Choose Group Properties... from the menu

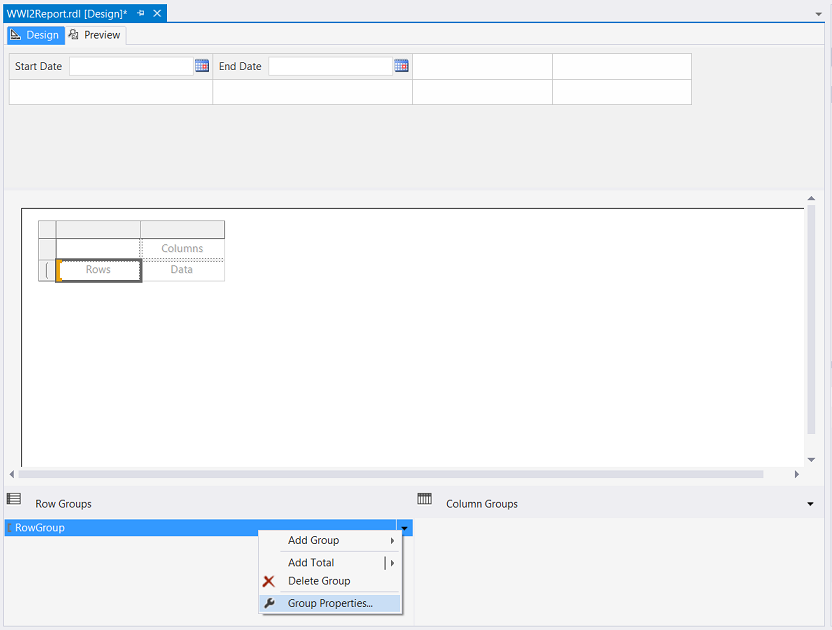coord(330,603)
